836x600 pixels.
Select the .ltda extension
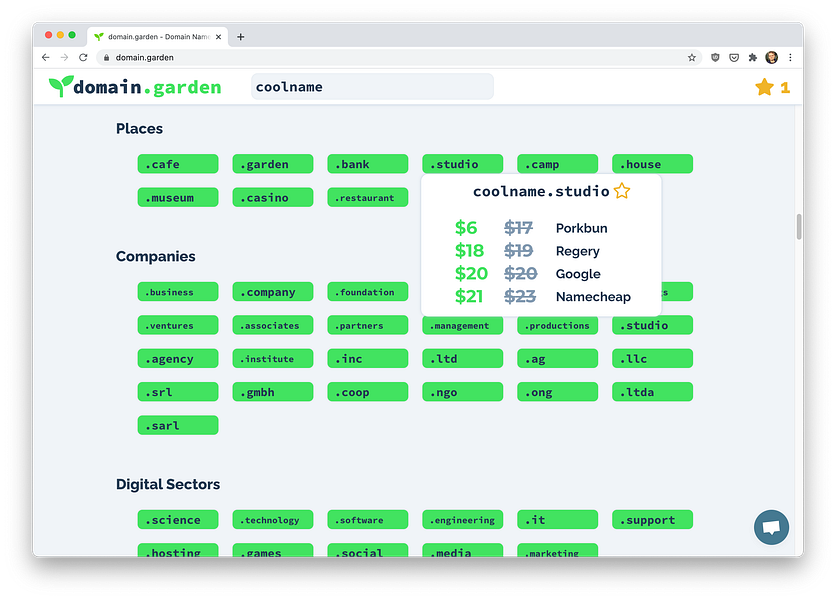(x=653, y=392)
